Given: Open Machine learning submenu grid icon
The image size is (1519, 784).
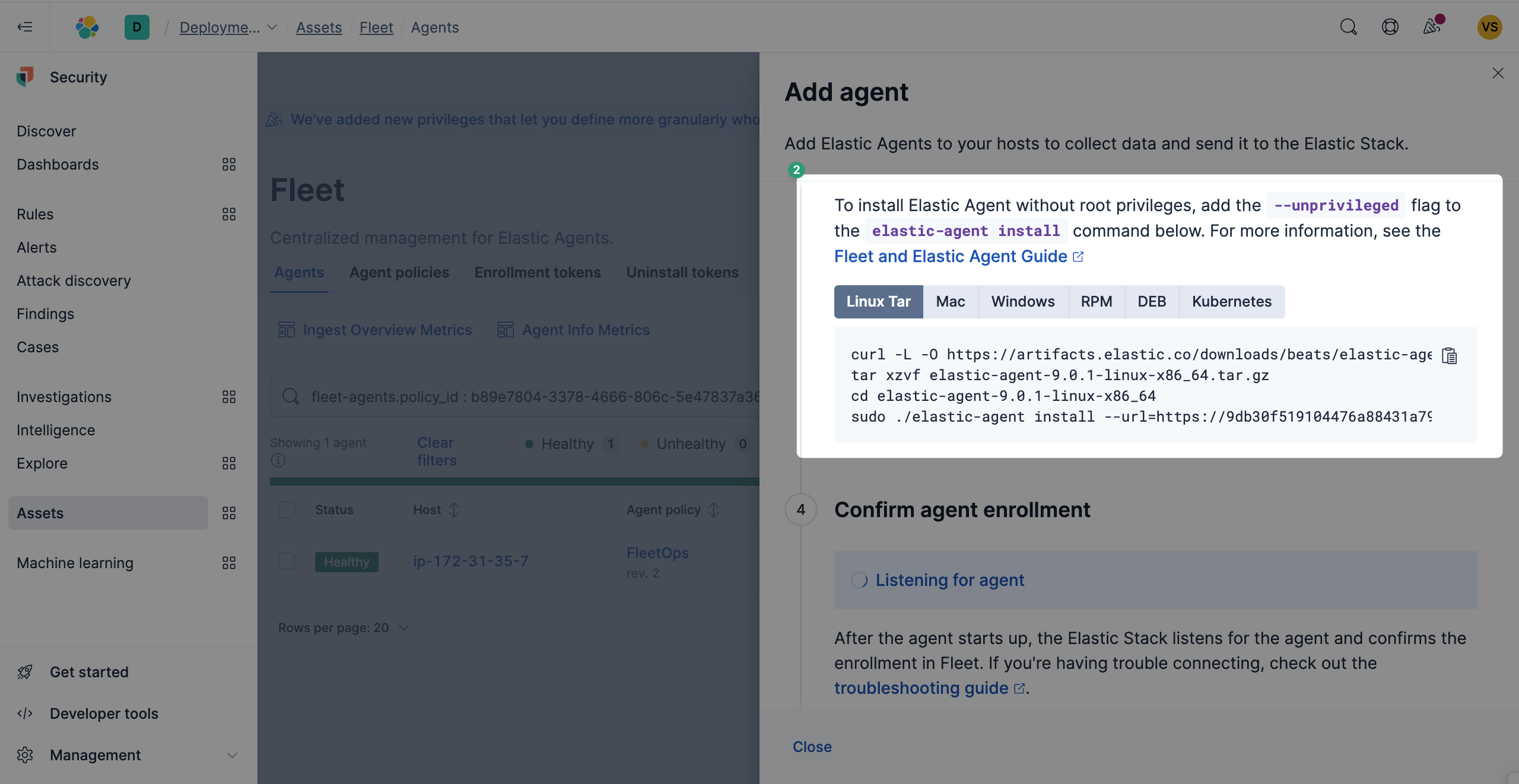Looking at the screenshot, I should pos(229,563).
